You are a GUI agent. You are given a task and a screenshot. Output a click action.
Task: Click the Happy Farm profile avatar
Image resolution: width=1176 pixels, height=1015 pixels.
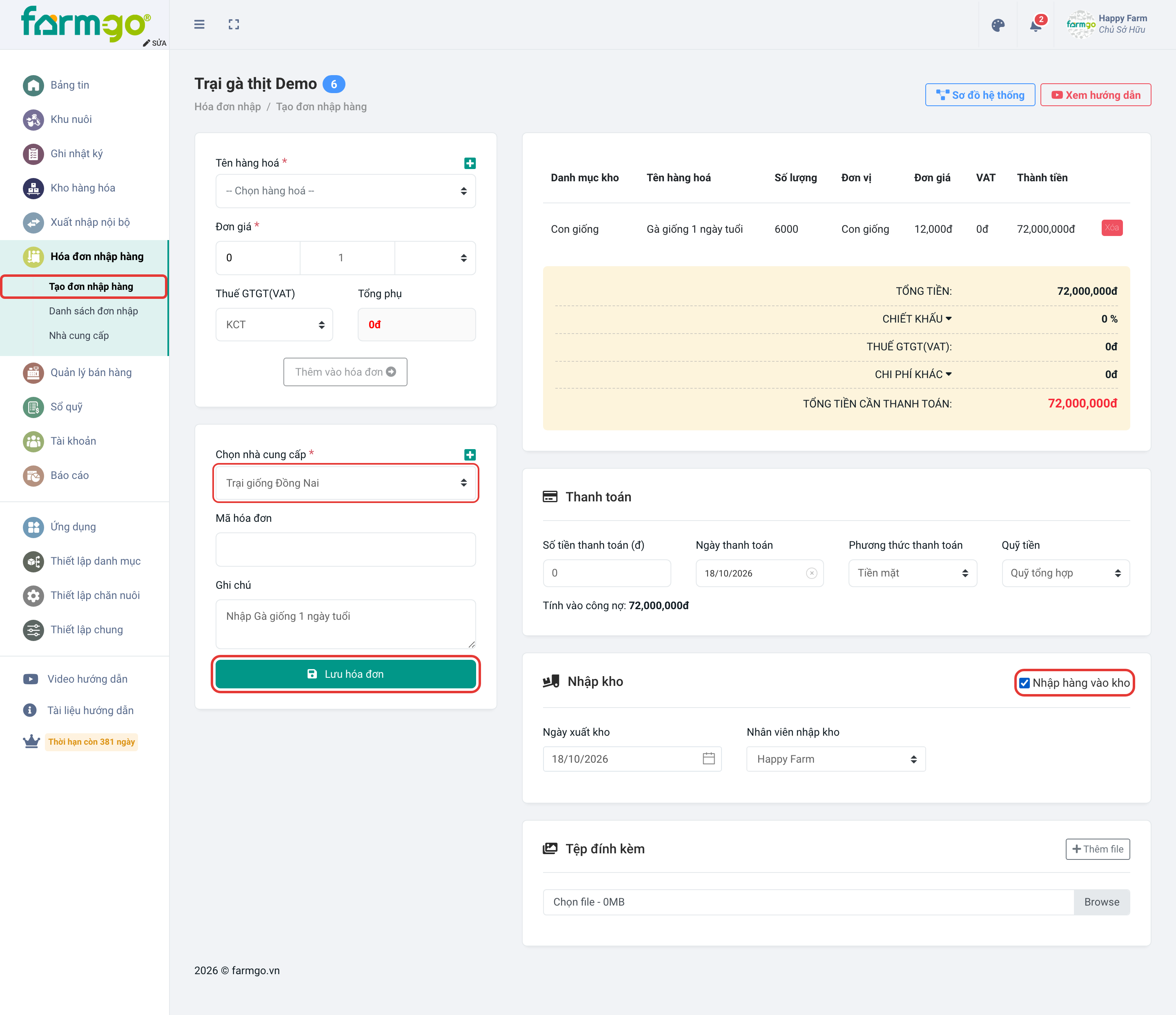(1080, 24)
